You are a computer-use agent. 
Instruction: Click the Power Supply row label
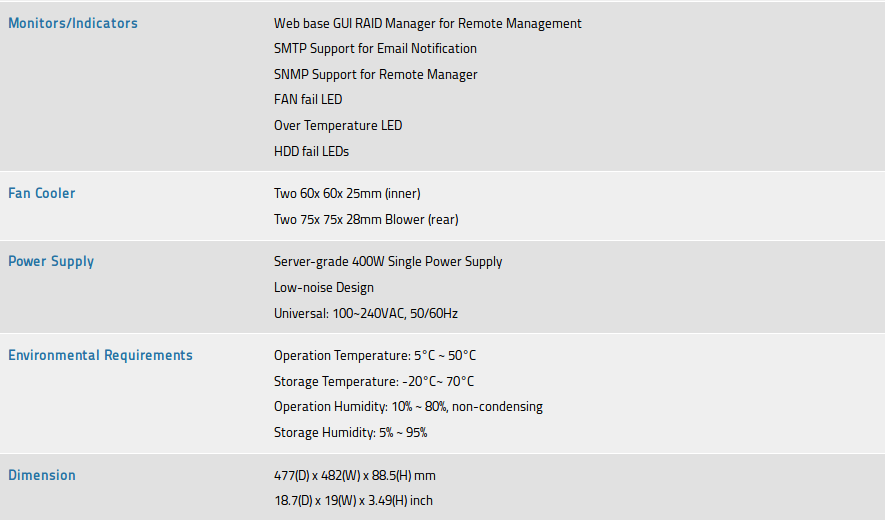pyautogui.click(x=51, y=261)
